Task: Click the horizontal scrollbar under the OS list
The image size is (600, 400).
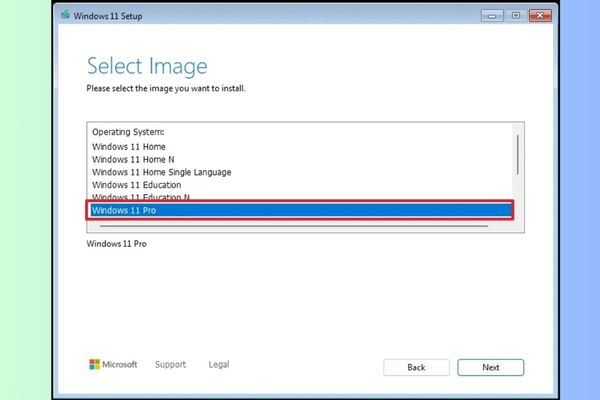Action: pyautogui.click(x=294, y=226)
